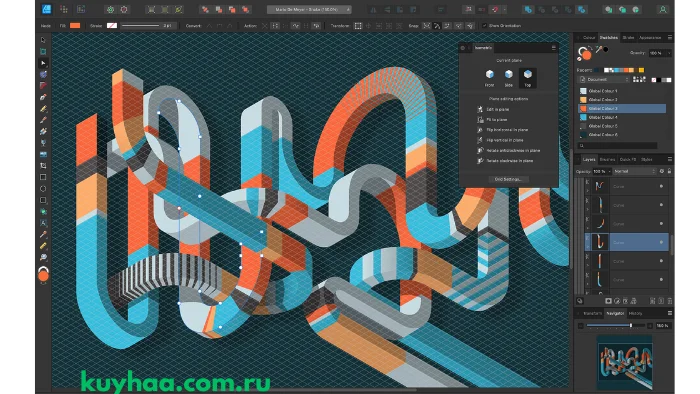
Task: Switch to the Export persona icon
Action: click(x=81, y=9)
